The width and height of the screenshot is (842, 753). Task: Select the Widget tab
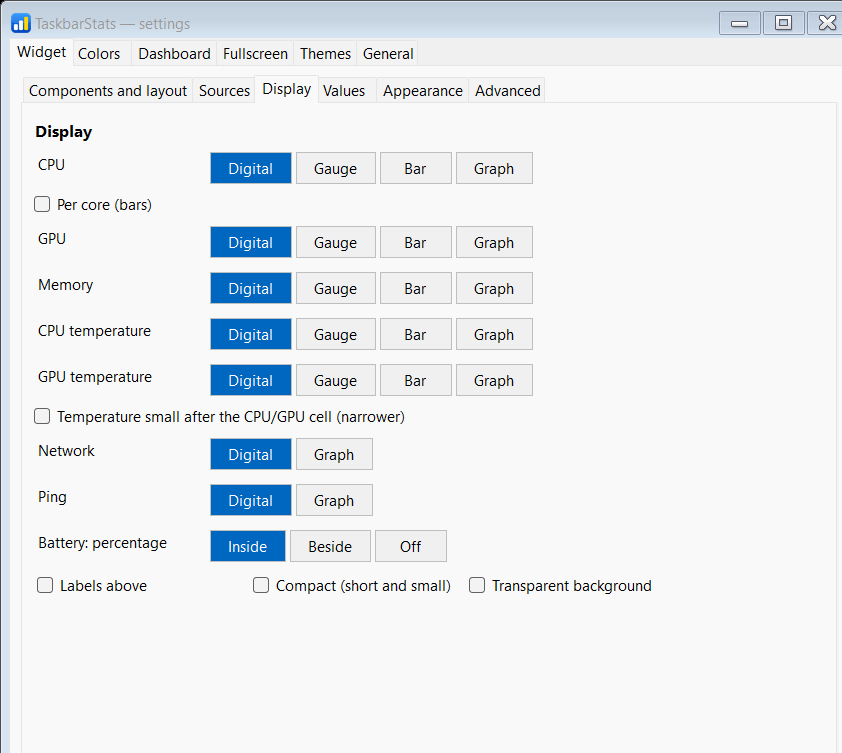tap(41, 52)
